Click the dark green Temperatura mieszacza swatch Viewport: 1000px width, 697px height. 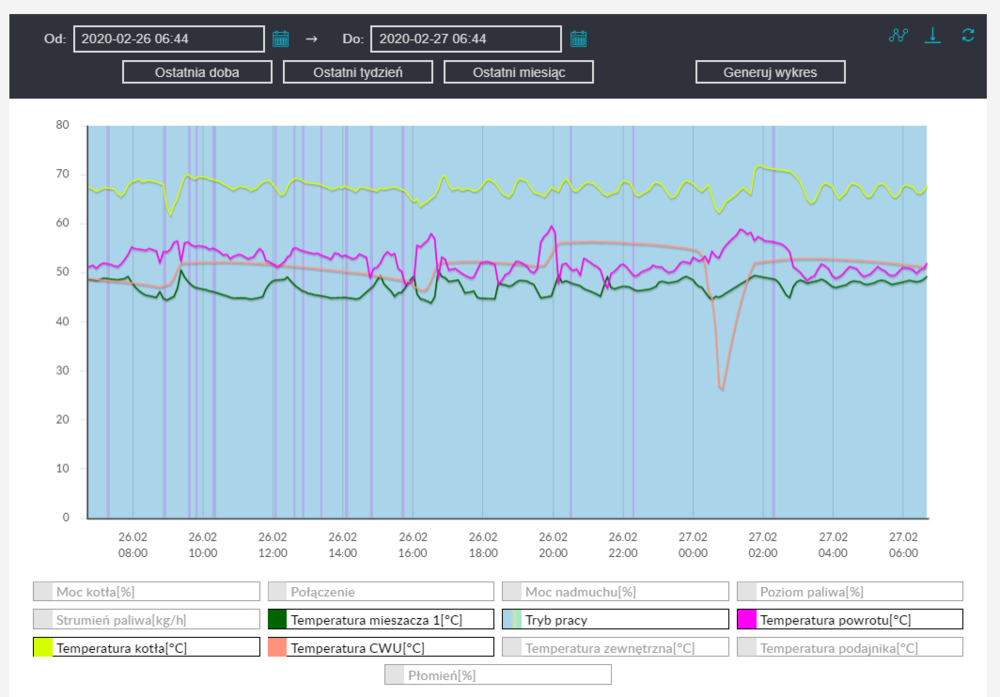[x=277, y=620]
